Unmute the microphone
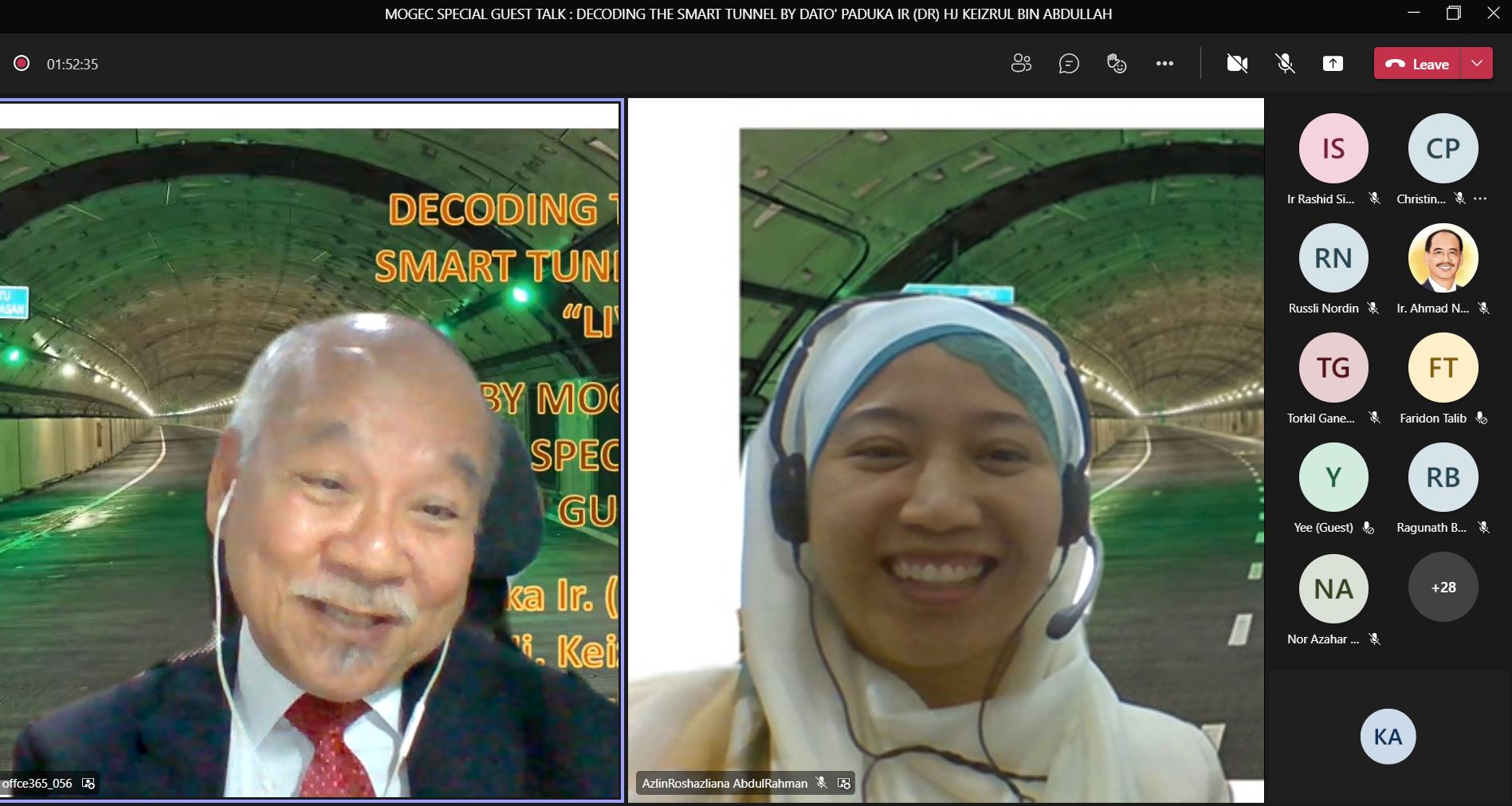Screen dimensions: 1512x806 pyautogui.click(x=1285, y=64)
